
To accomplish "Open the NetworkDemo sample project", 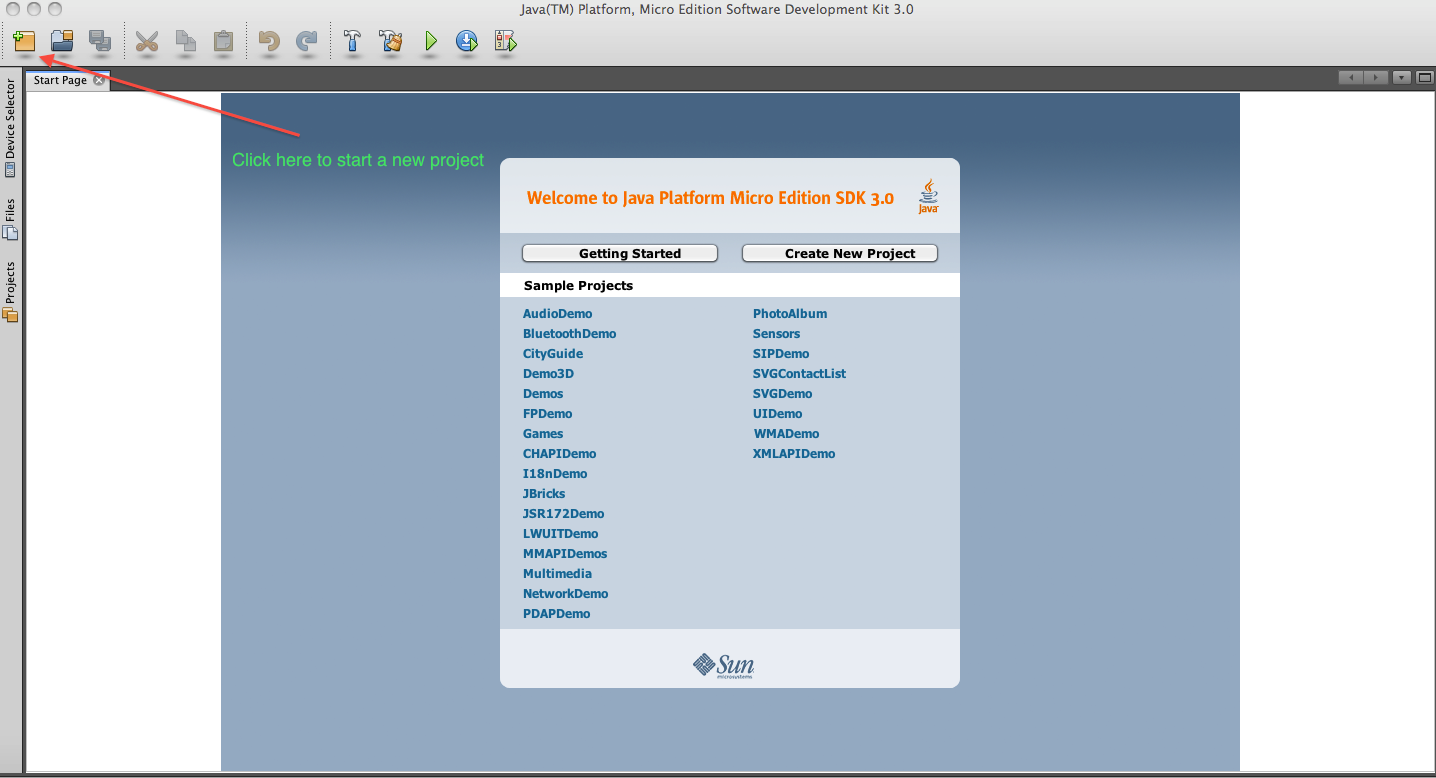I will pos(565,593).
